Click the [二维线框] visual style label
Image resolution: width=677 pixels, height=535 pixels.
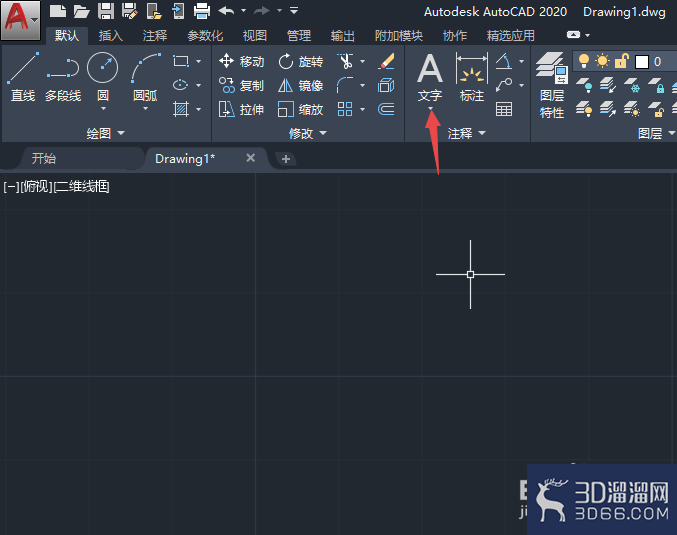tap(82, 187)
